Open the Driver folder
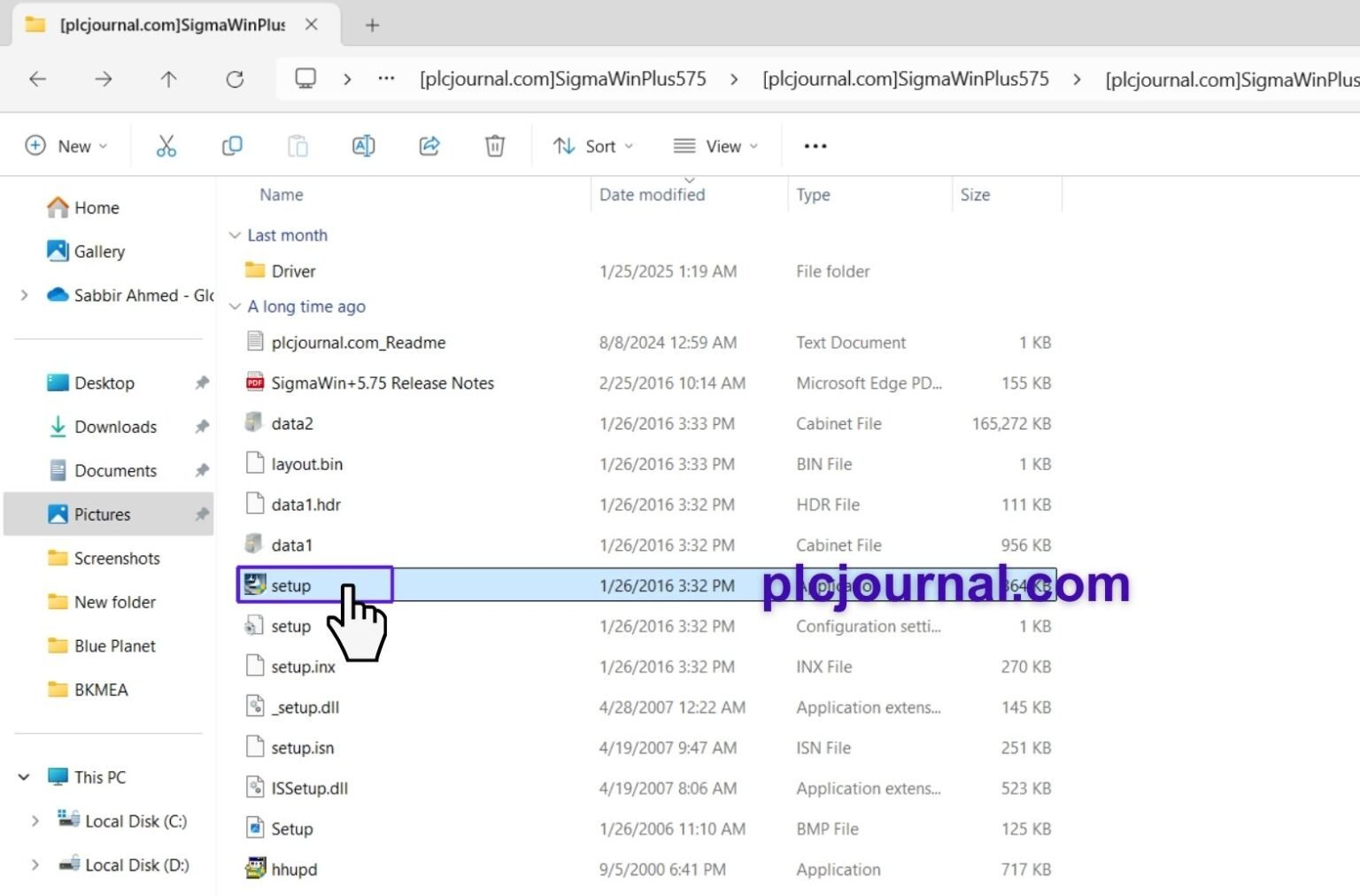Viewport: 1360px width, 896px height. point(293,271)
